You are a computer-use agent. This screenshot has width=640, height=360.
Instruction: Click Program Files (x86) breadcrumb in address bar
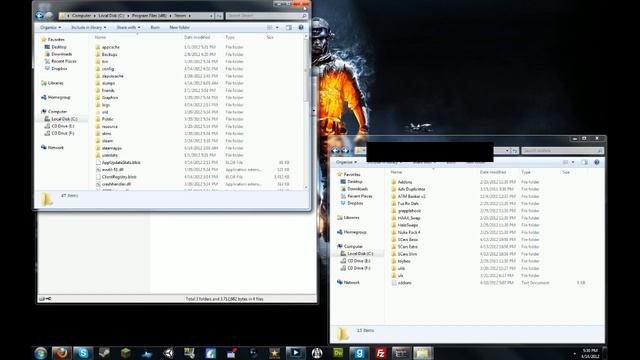149,16
